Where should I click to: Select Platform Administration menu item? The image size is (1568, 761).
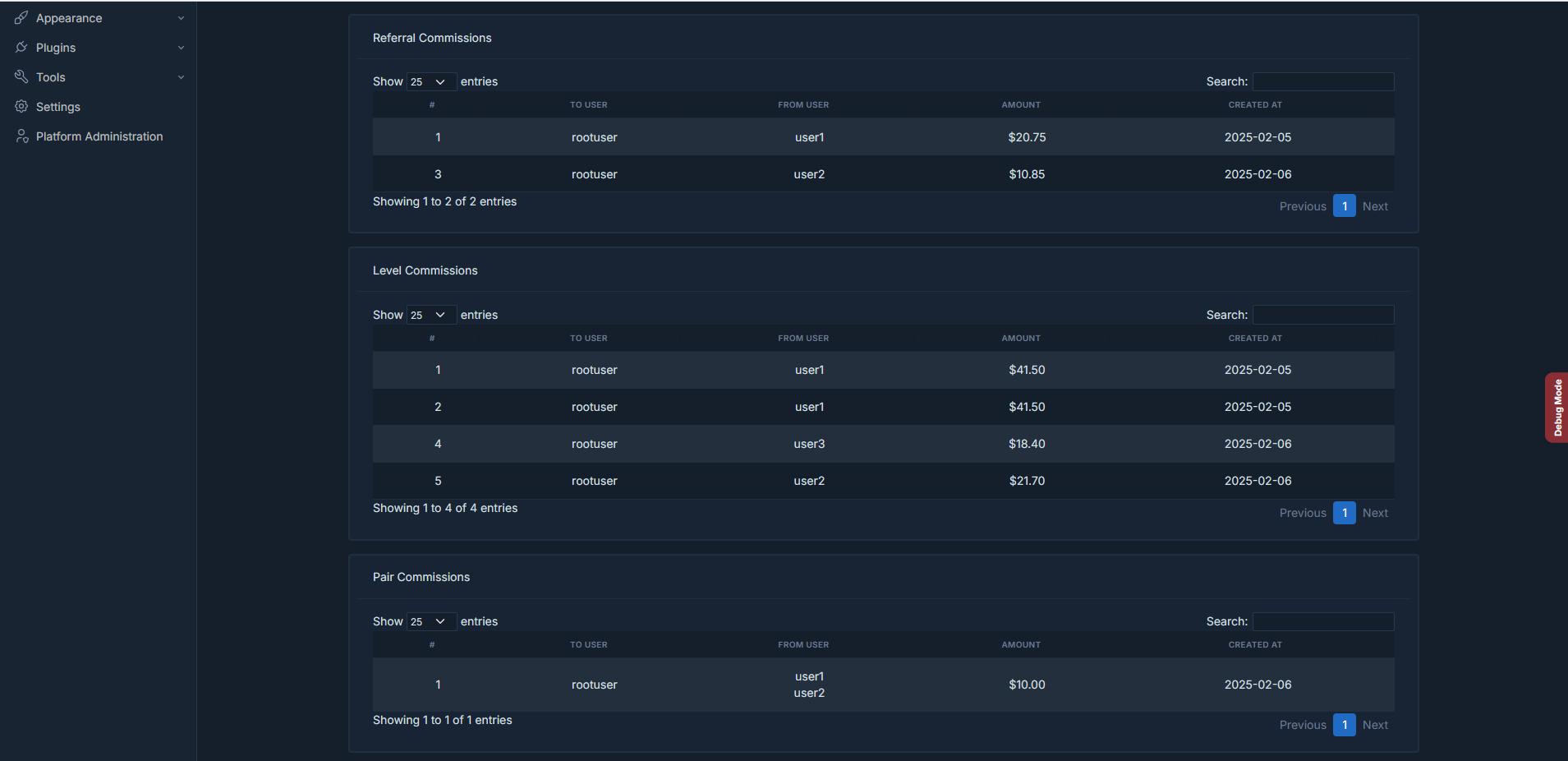[x=99, y=136]
